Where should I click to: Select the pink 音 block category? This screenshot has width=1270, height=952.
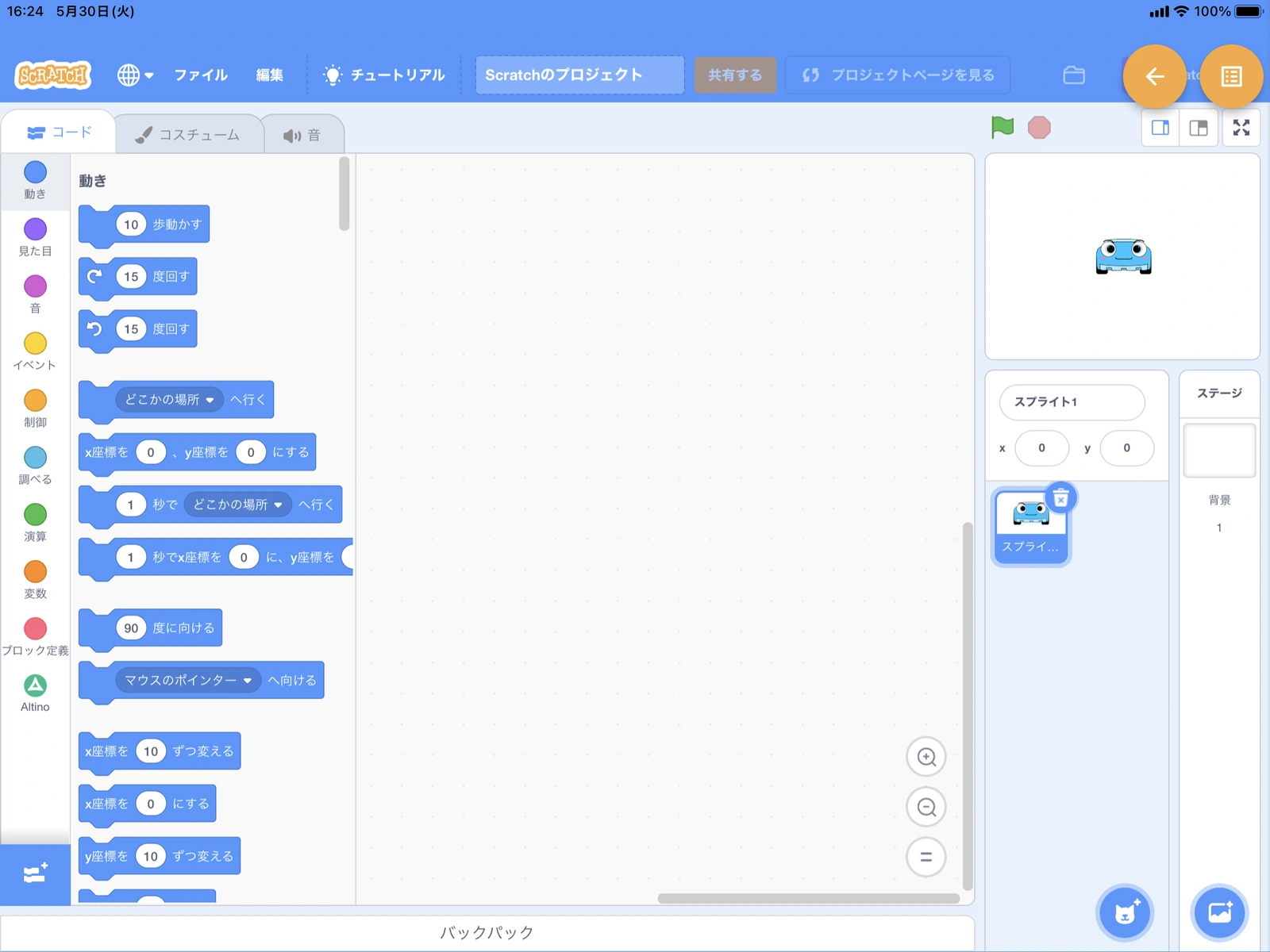point(35,295)
